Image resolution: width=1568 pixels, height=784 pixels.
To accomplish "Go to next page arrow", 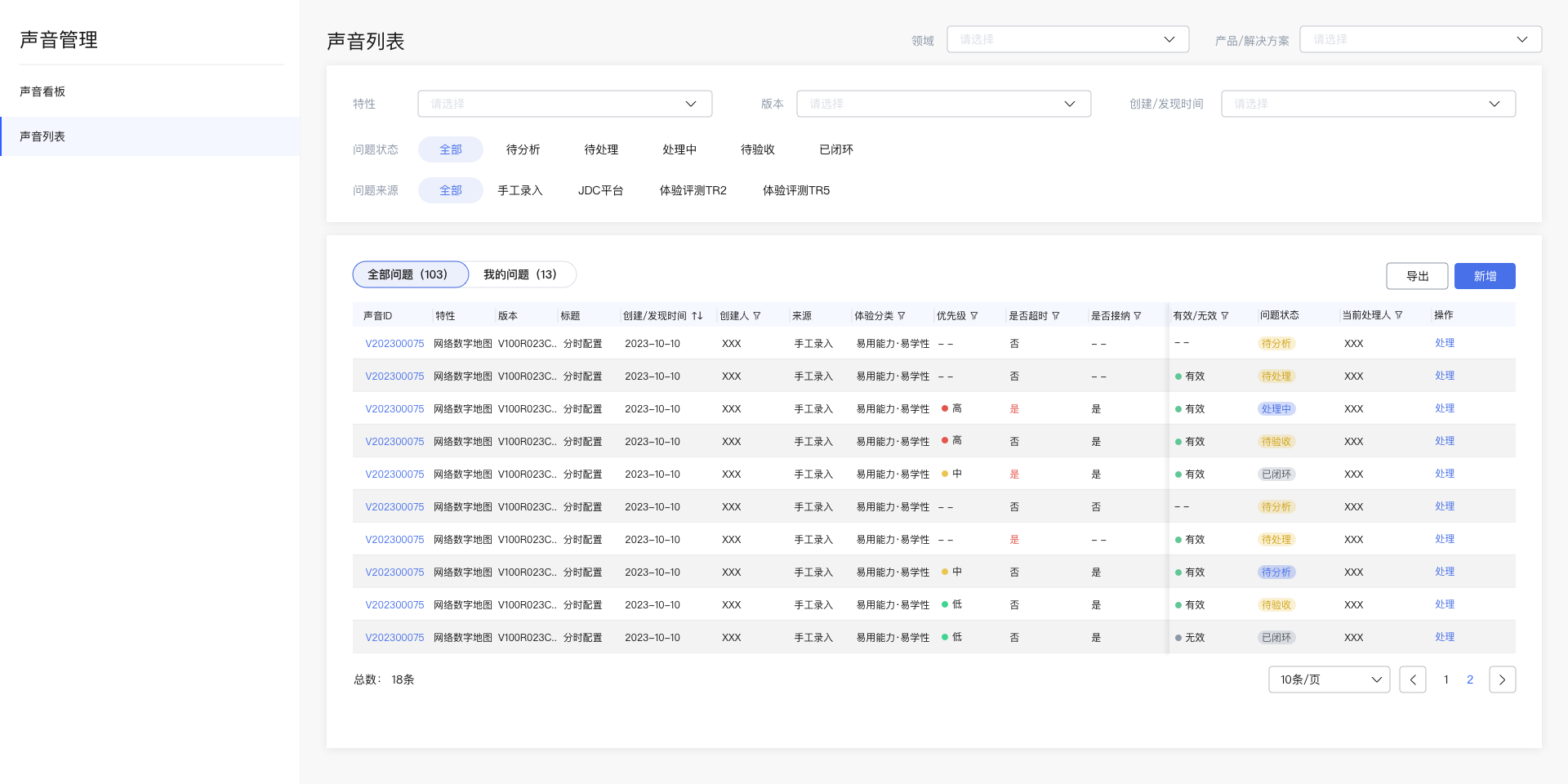I will [1503, 679].
